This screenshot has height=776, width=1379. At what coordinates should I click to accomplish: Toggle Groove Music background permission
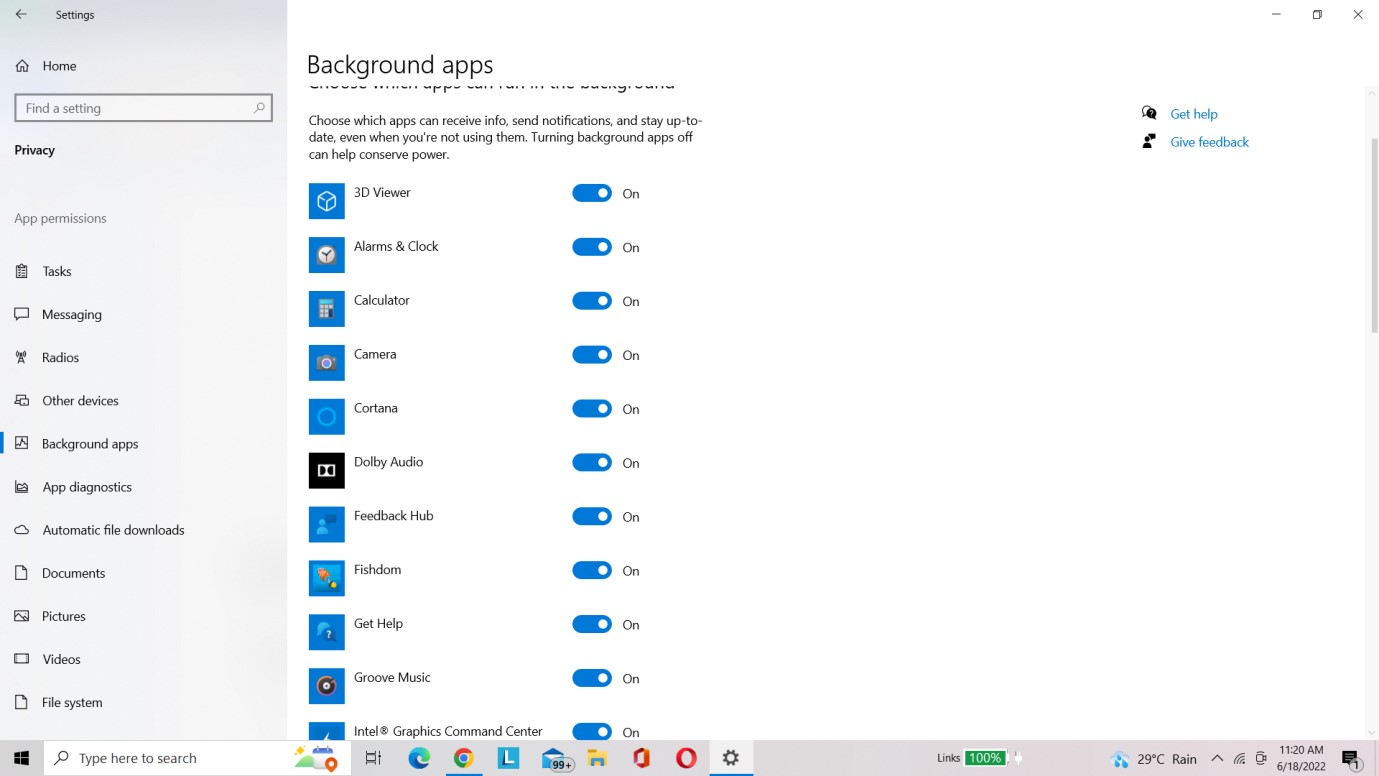(592, 678)
